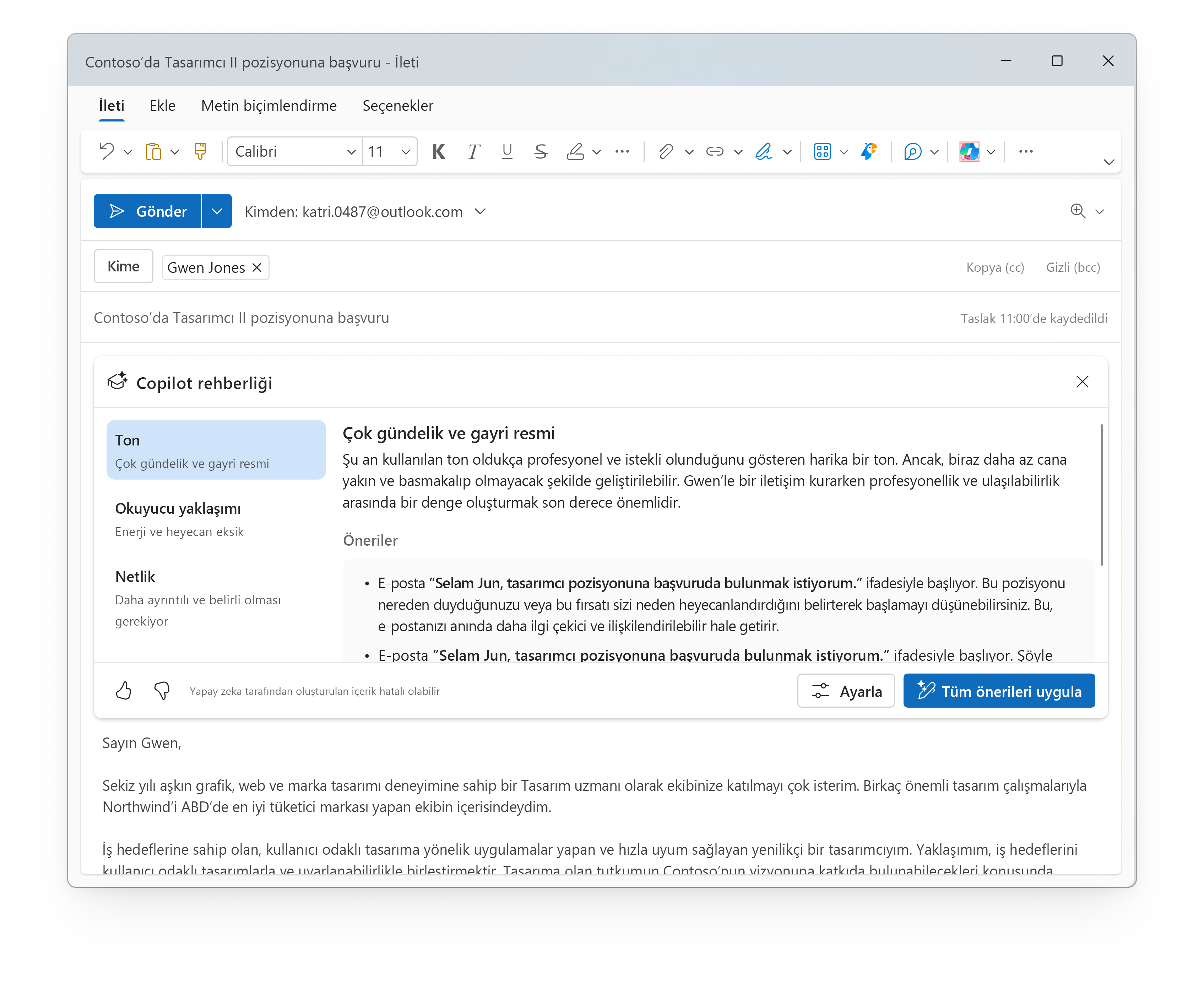Click the Viva Insights toolbar icon
This screenshot has width=1204, height=989.
coord(869,151)
